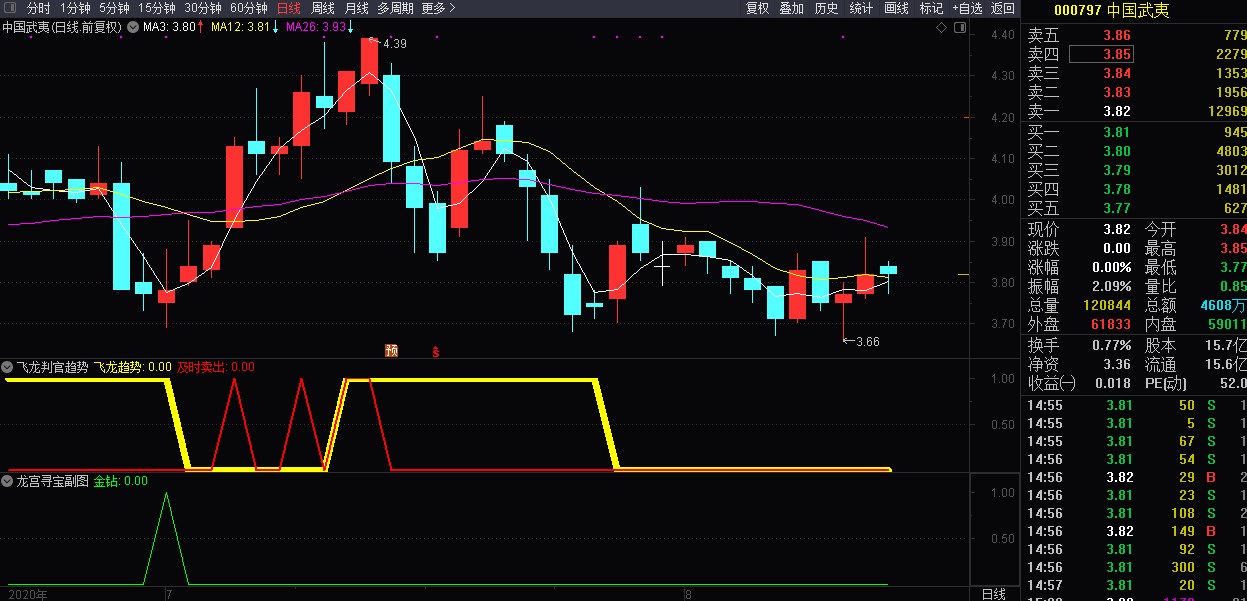Click the 外盘 61833 value
This screenshot has height=601, width=1247.
point(1110,324)
